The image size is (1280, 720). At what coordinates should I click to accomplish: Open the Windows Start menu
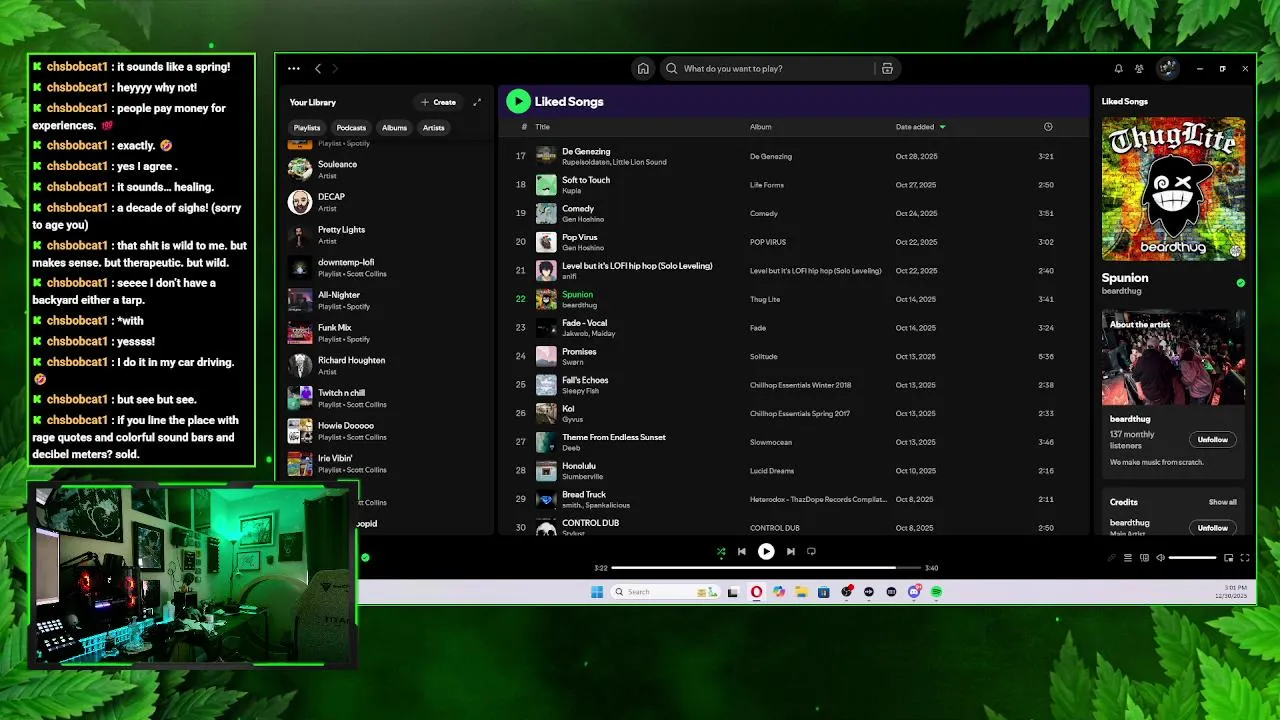597,592
